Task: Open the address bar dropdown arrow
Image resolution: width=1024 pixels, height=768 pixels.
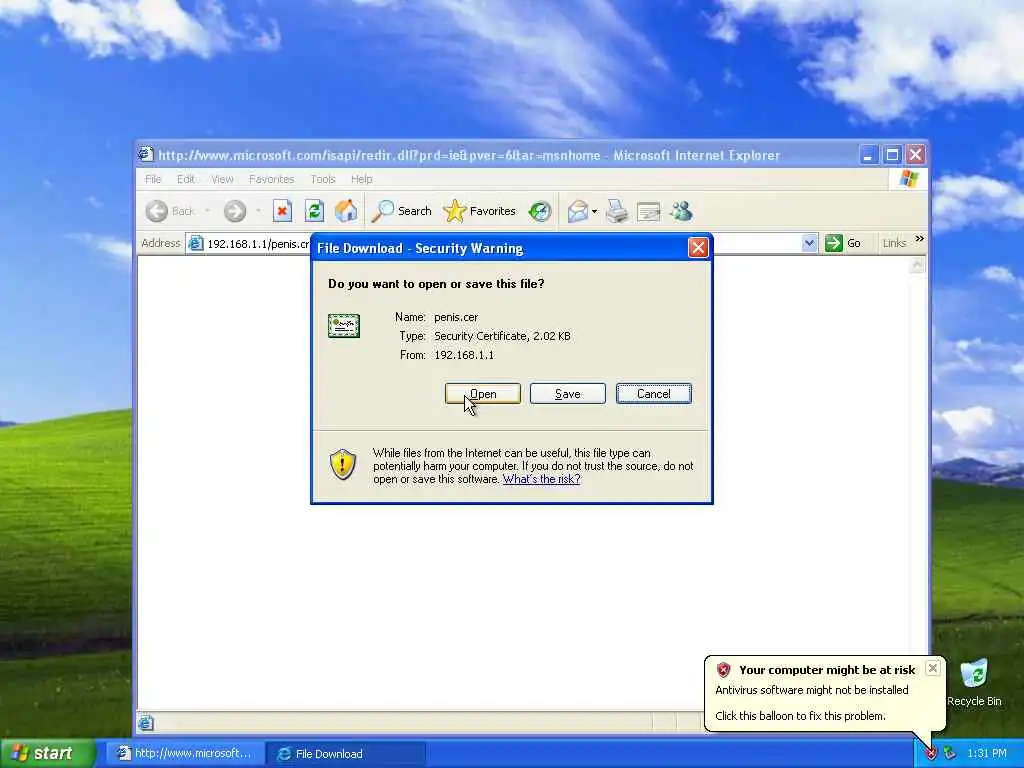Action: [809, 244]
